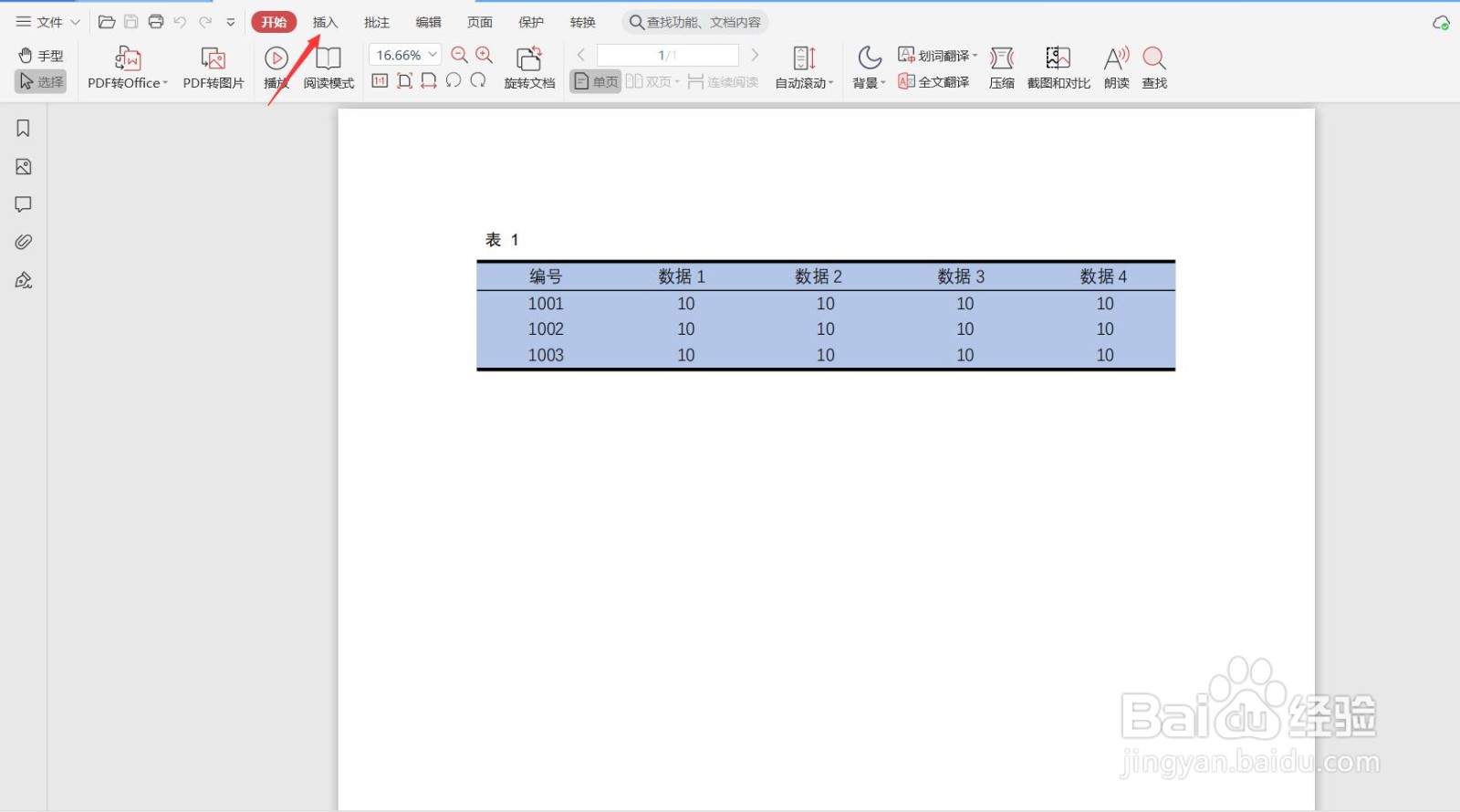Enable 双页 two-page view
This screenshot has height=812, width=1460.
(652, 82)
